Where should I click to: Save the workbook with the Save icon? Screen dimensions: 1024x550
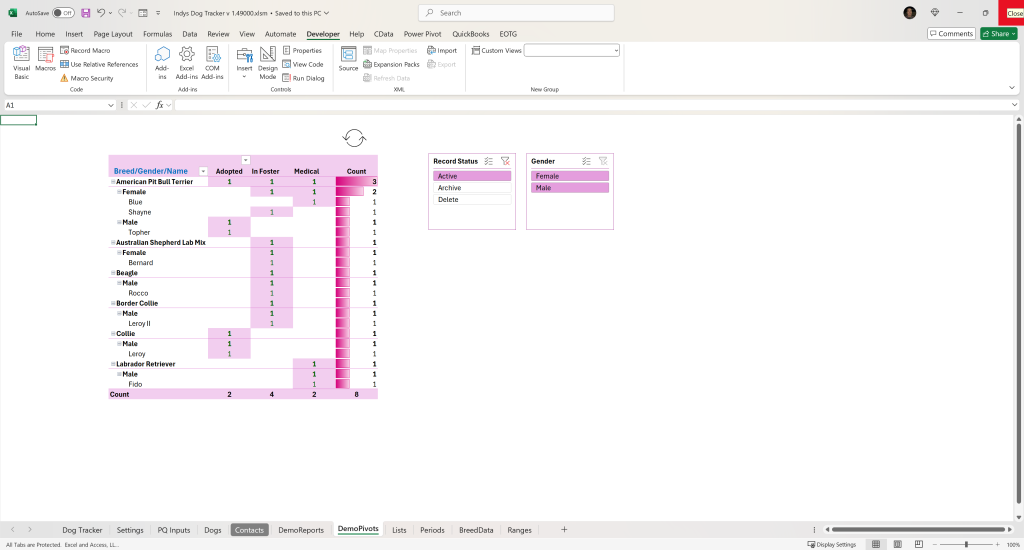[x=86, y=13]
